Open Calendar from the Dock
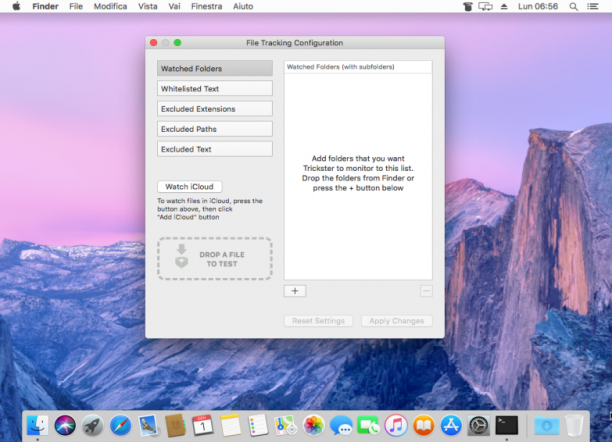 pos(203,425)
